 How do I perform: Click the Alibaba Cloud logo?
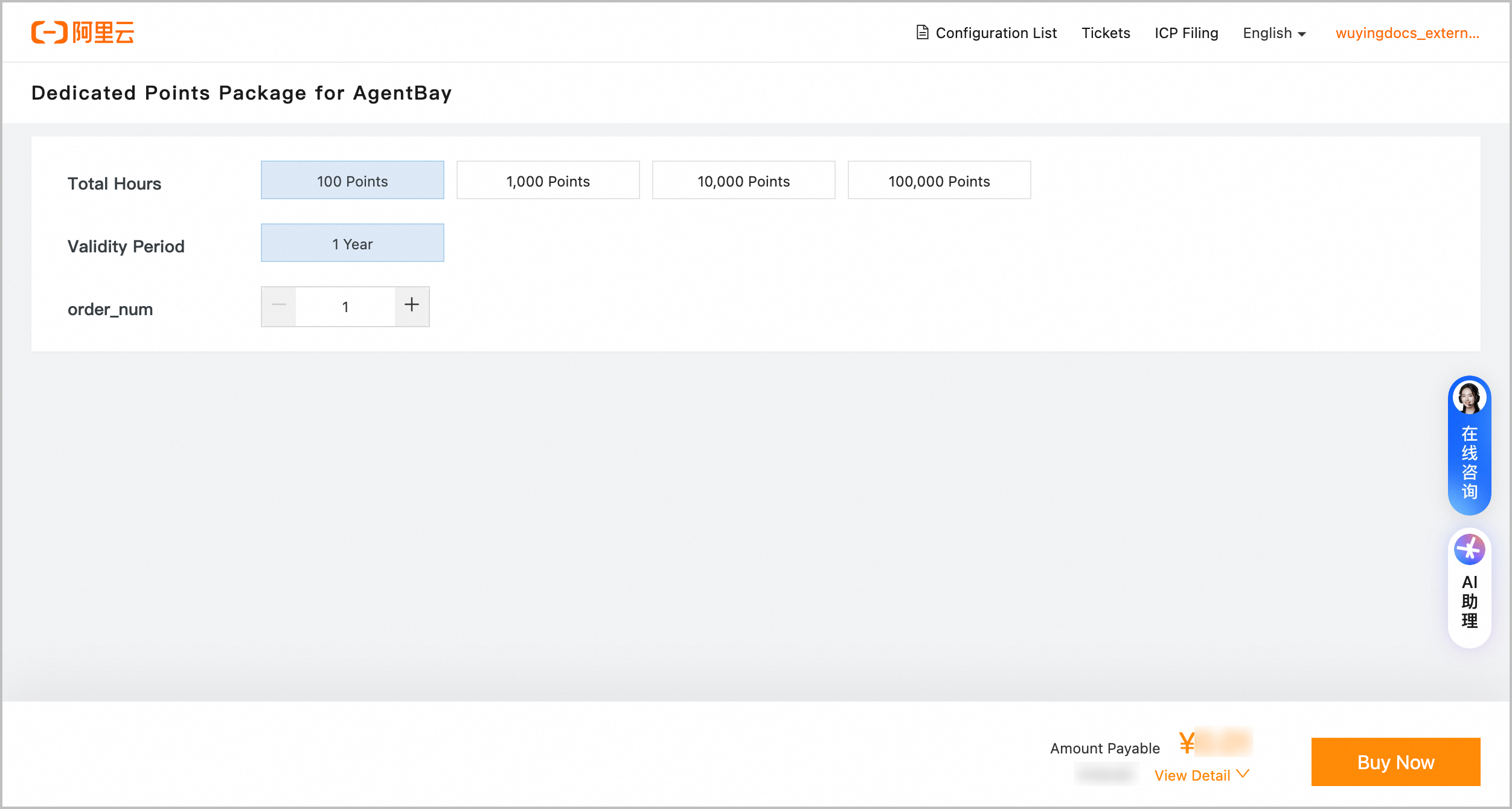(x=83, y=33)
